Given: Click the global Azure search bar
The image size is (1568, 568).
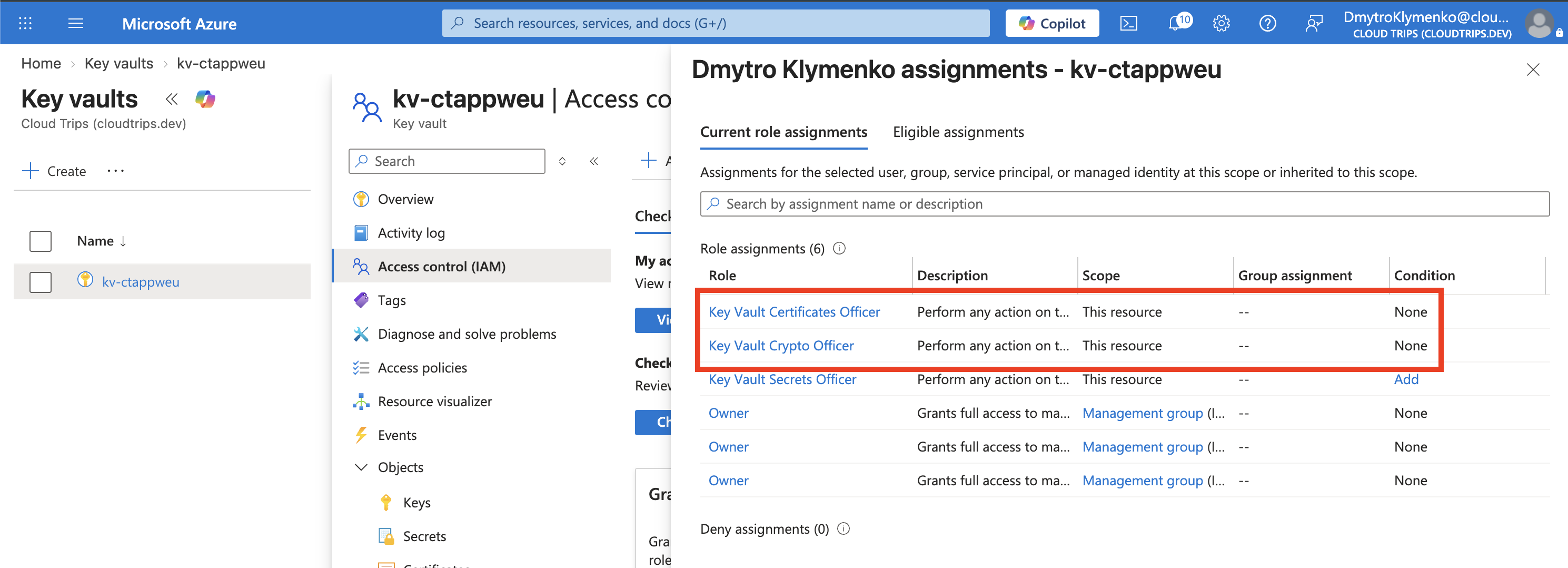Looking at the screenshot, I should (715, 23).
